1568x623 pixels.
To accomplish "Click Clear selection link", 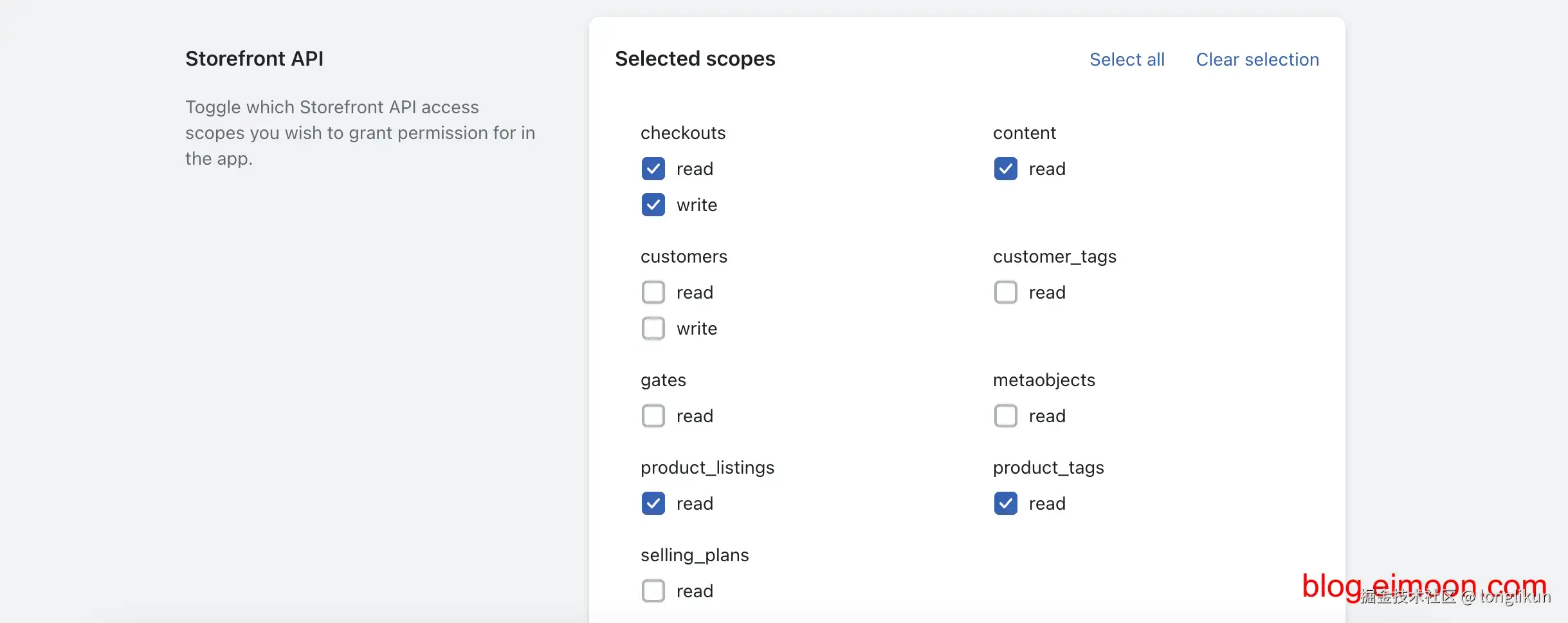I will pyautogui.click(x=1257, y=59).
